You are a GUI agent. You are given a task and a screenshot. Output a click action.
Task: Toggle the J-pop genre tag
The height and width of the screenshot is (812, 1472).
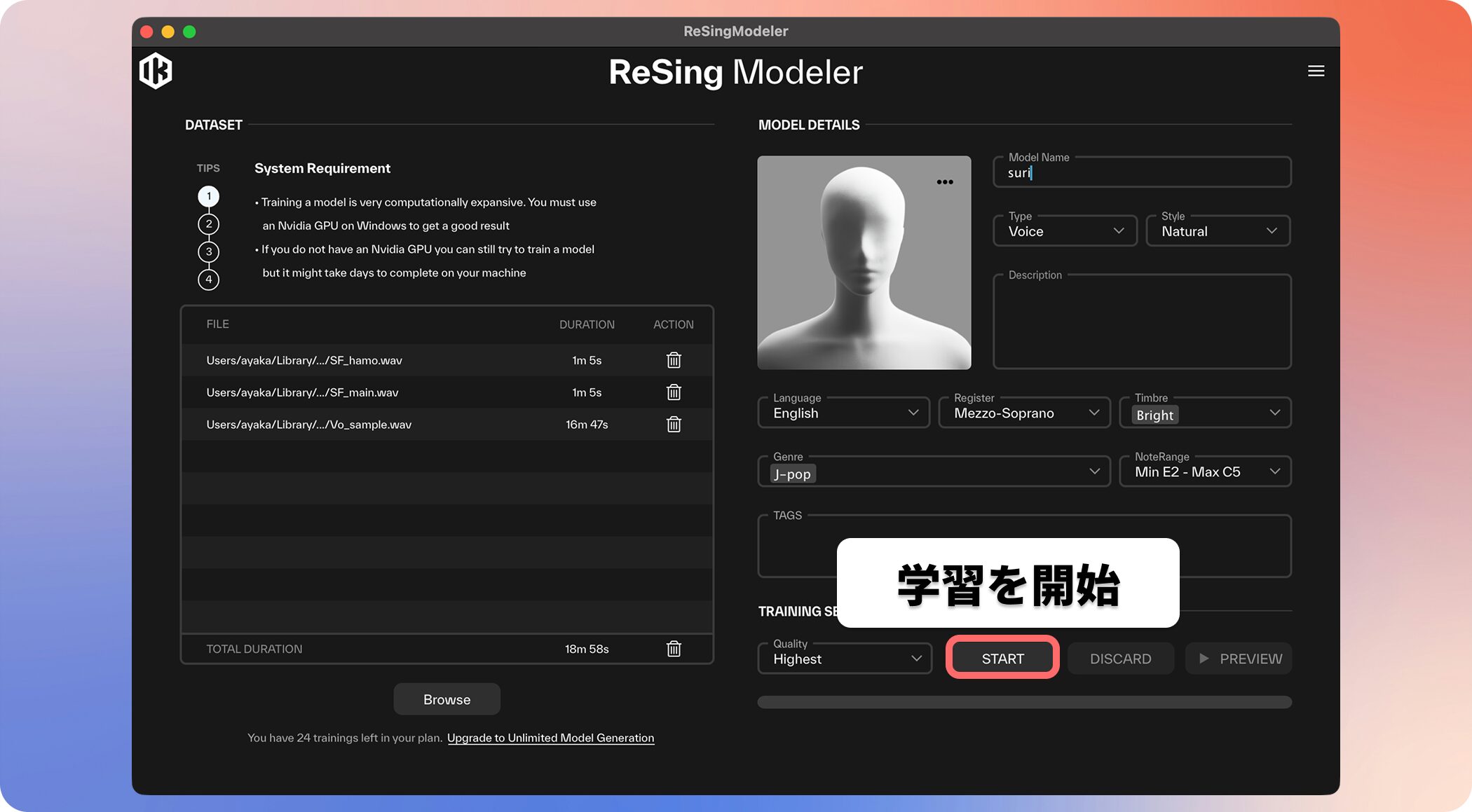click(x=791, y=474)
